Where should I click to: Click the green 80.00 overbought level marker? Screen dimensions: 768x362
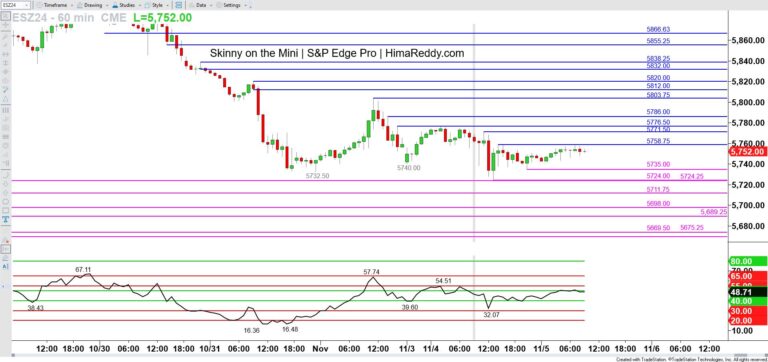[x=748, y=262]
